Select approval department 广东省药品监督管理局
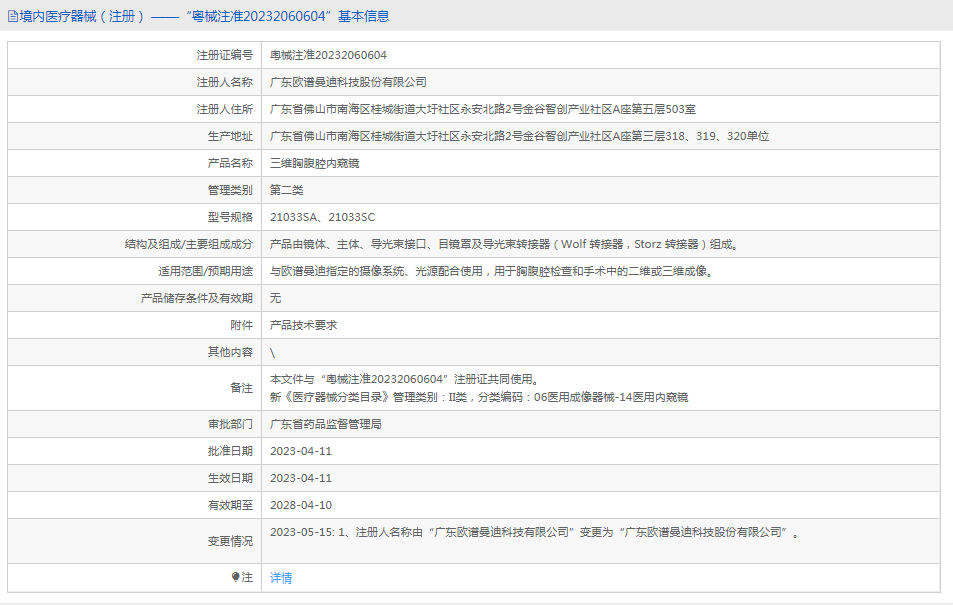953x605 pixels. (x=326, y=424)
